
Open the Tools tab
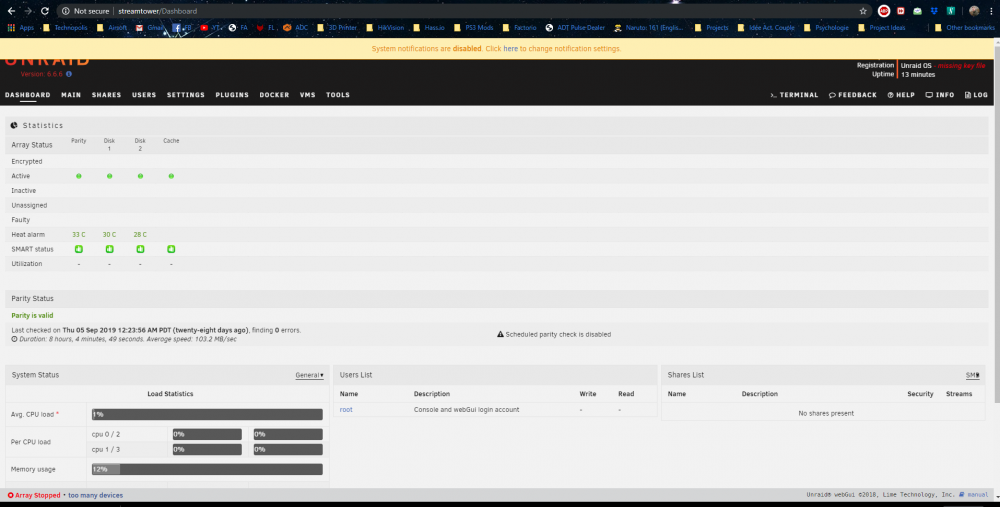pos(338,95)
